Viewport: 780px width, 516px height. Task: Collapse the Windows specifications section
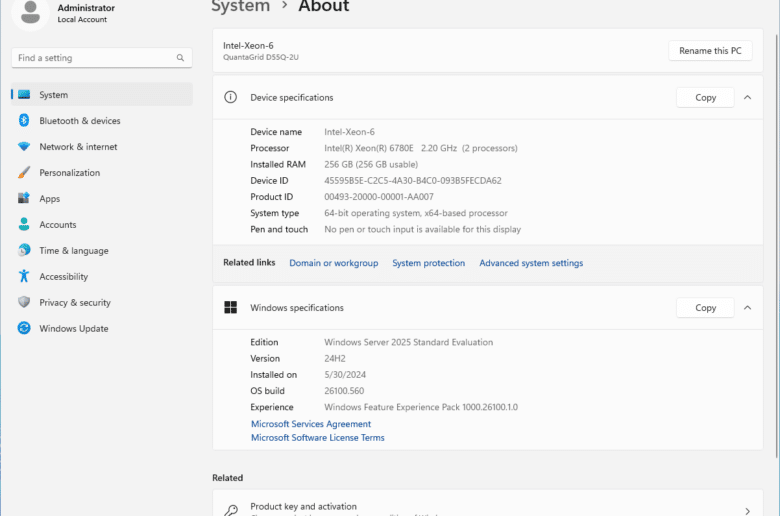[x=747, y=308]
